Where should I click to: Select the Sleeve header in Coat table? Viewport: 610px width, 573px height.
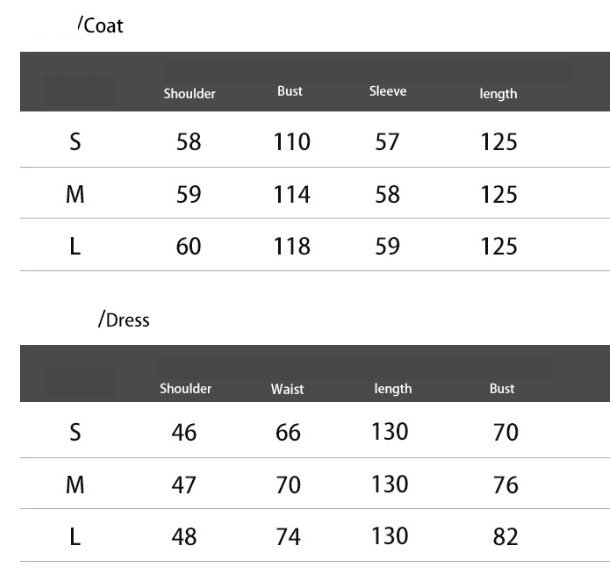(x=386, y=93)
